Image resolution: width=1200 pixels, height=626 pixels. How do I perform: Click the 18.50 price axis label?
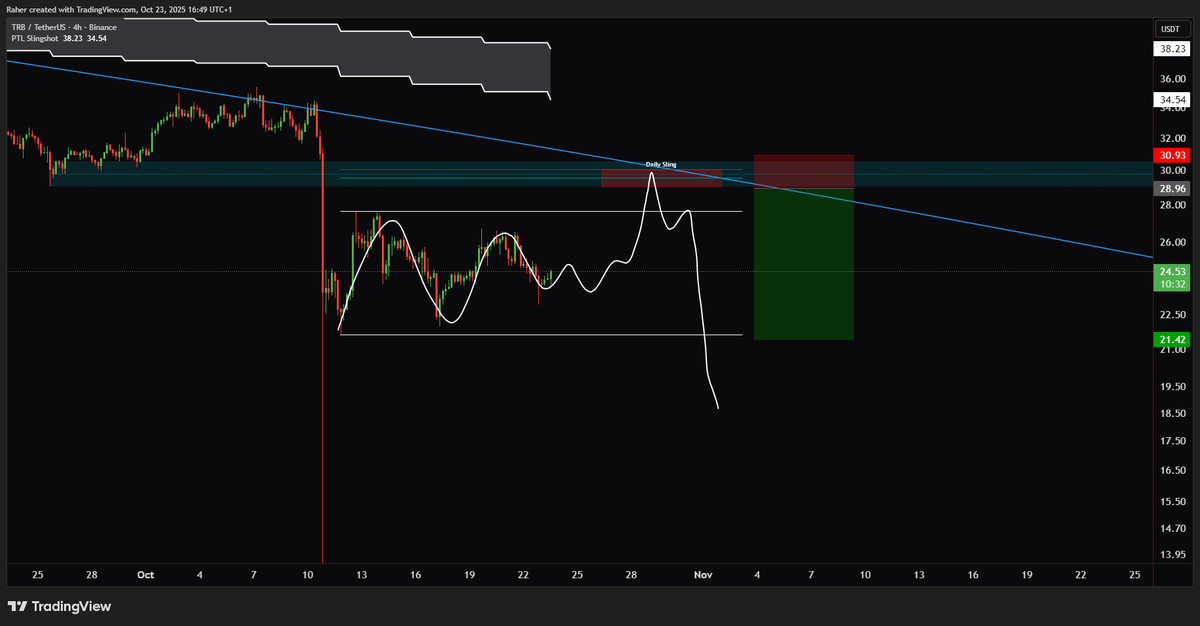pyautogui.click(x=1172, y=414)
